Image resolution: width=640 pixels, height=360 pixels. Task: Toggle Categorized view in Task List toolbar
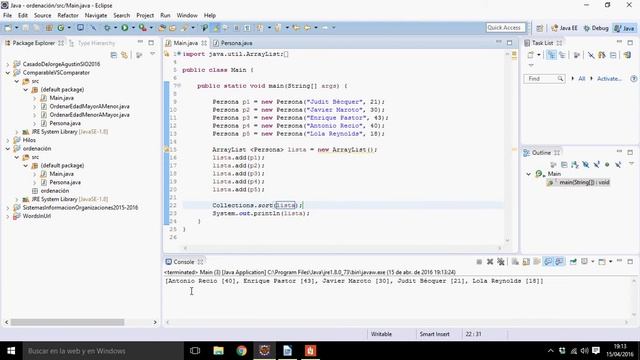tap(551, 55)
